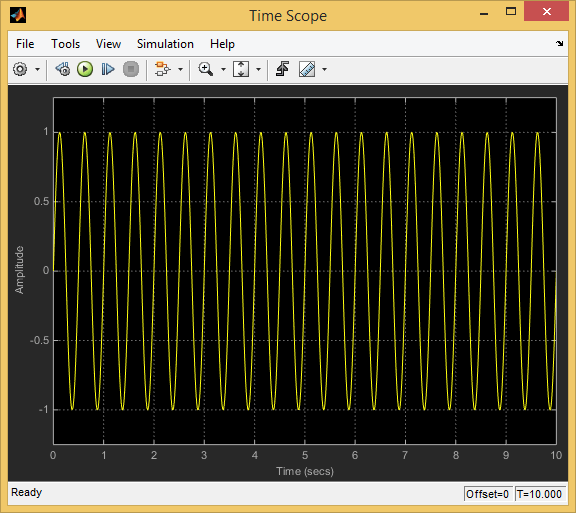Click the step back simulation button

pos(63,69)
